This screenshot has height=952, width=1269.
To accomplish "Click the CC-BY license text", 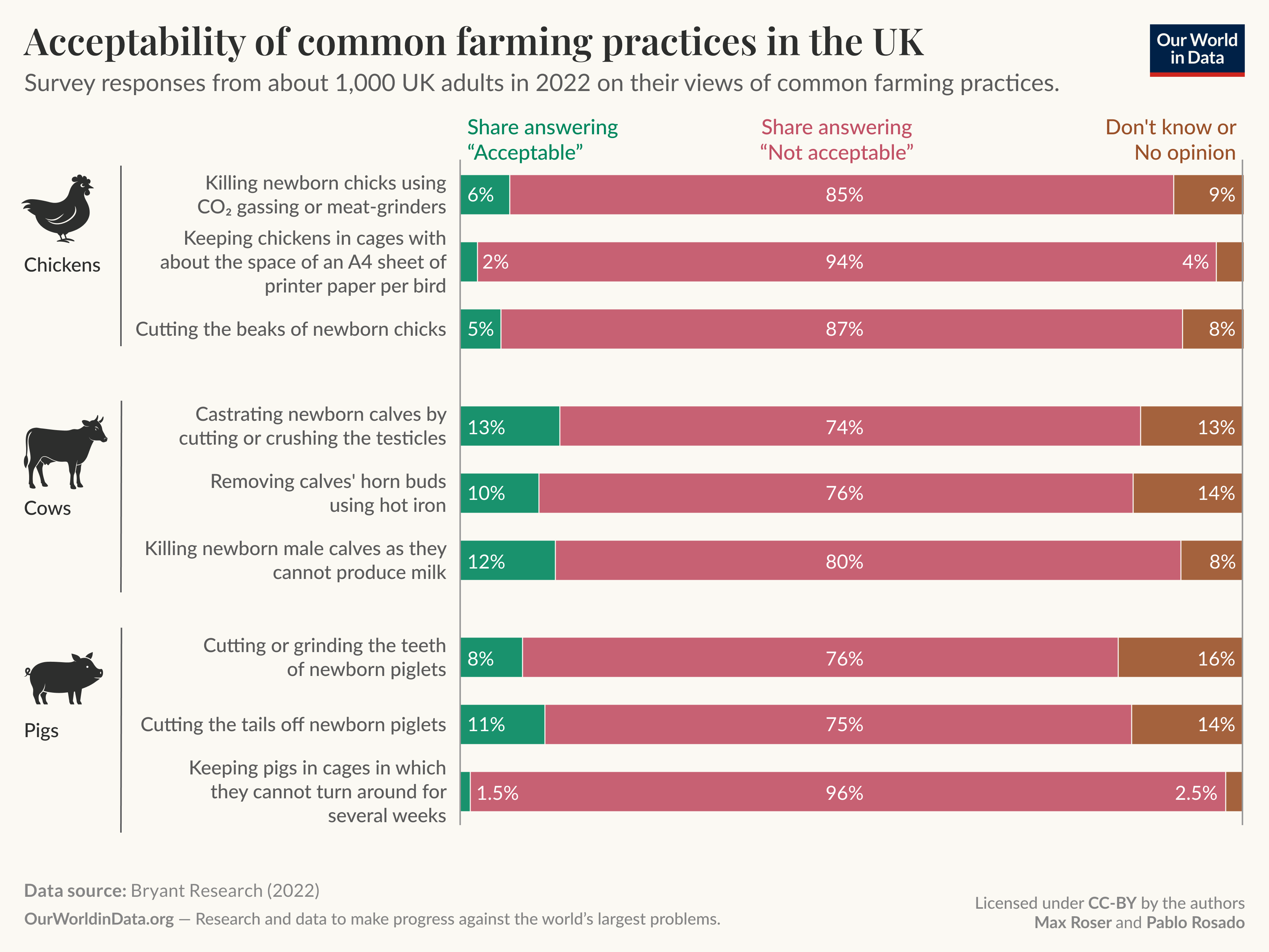I will pyautogui.click(x=1112, y=903).
